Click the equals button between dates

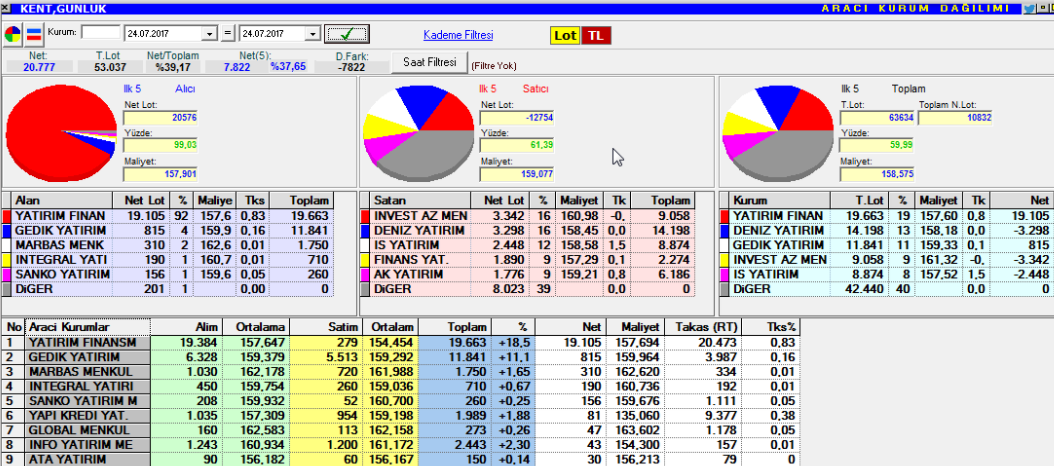[x=227, y=34]
